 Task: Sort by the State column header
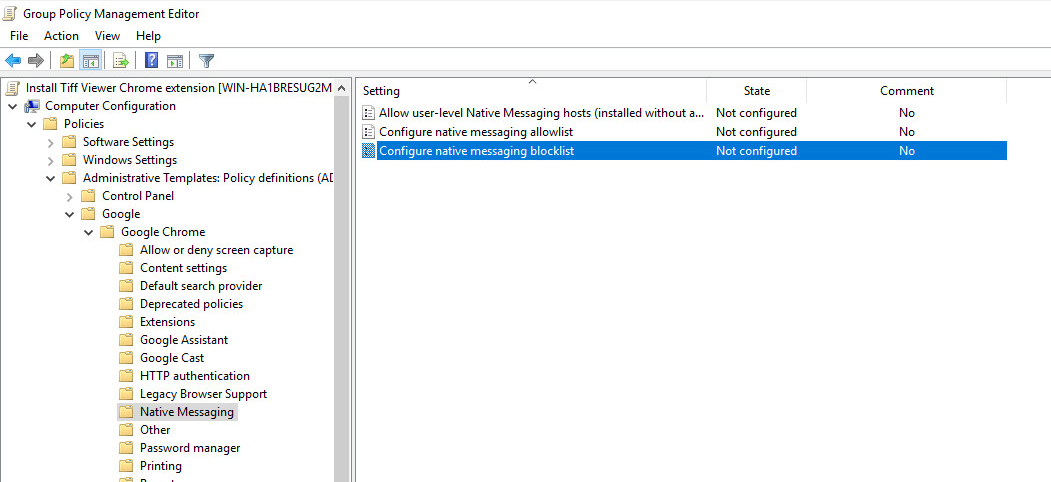coord(756,91)
